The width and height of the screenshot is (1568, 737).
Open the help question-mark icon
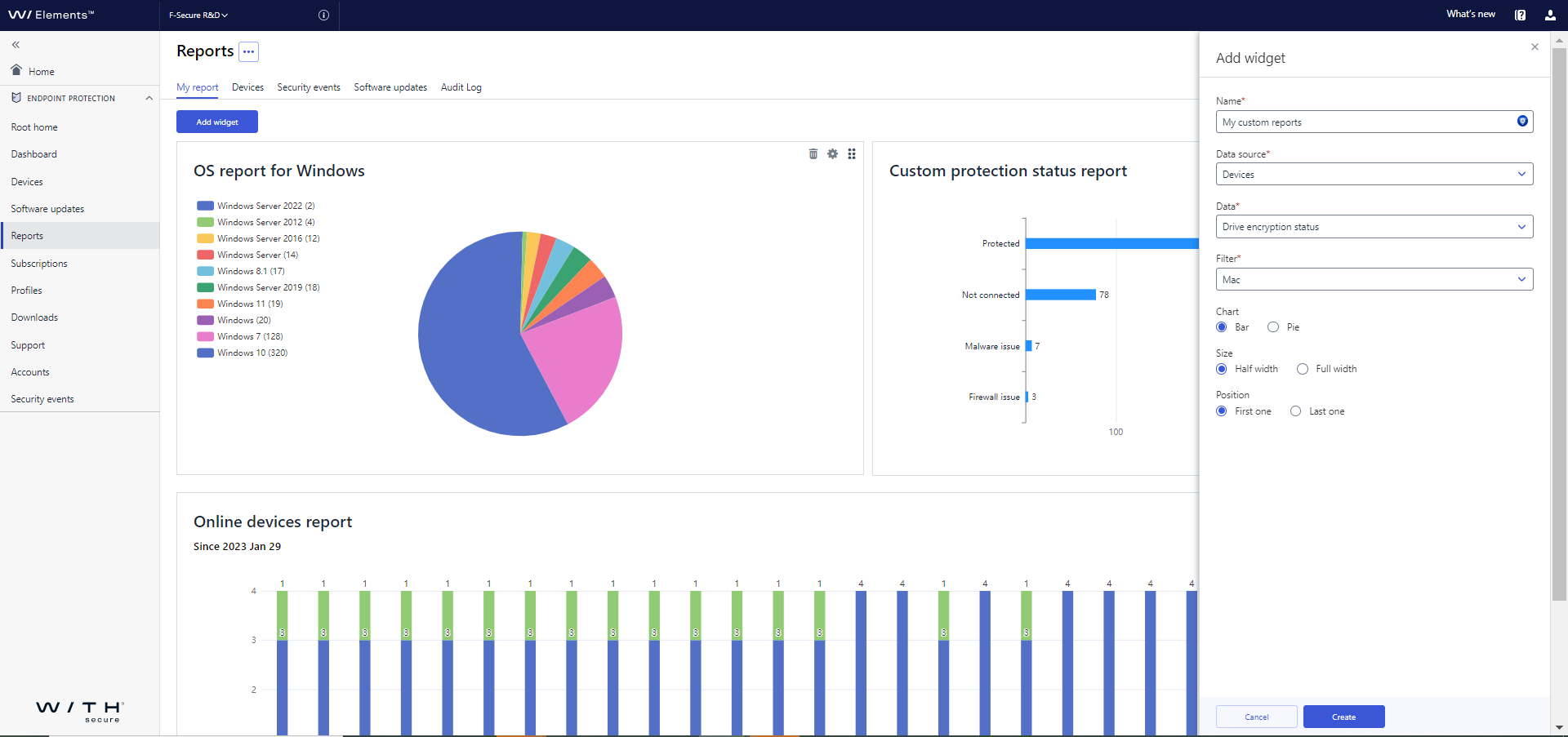pos(1520,15)
